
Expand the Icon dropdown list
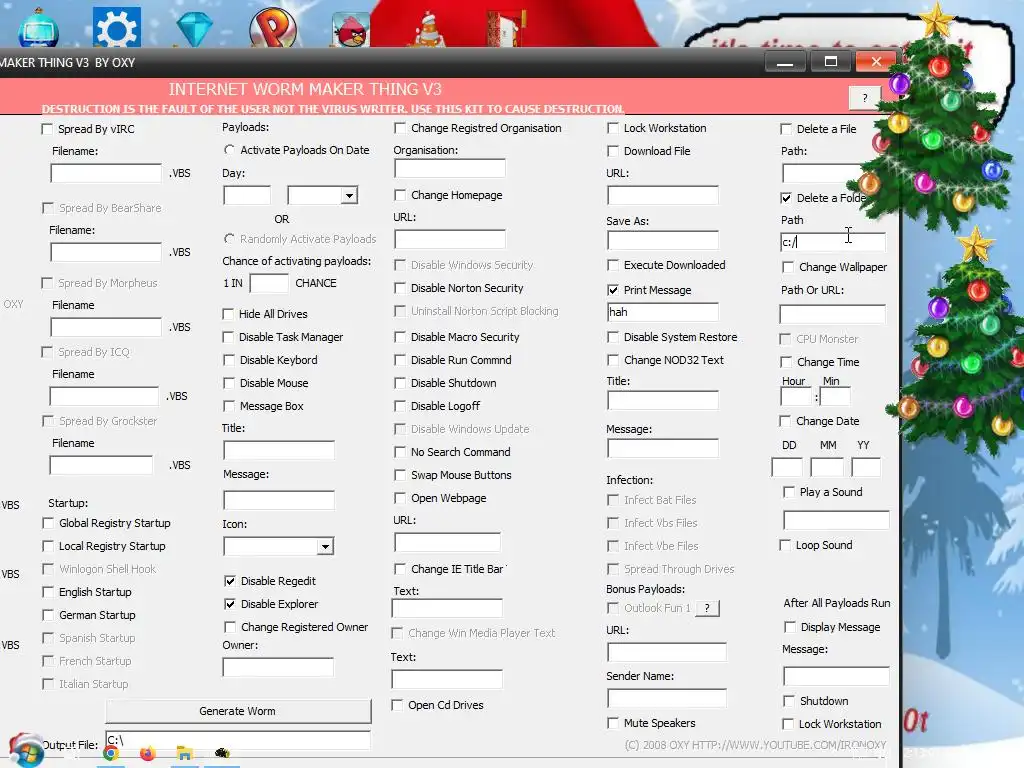point(325,546)
